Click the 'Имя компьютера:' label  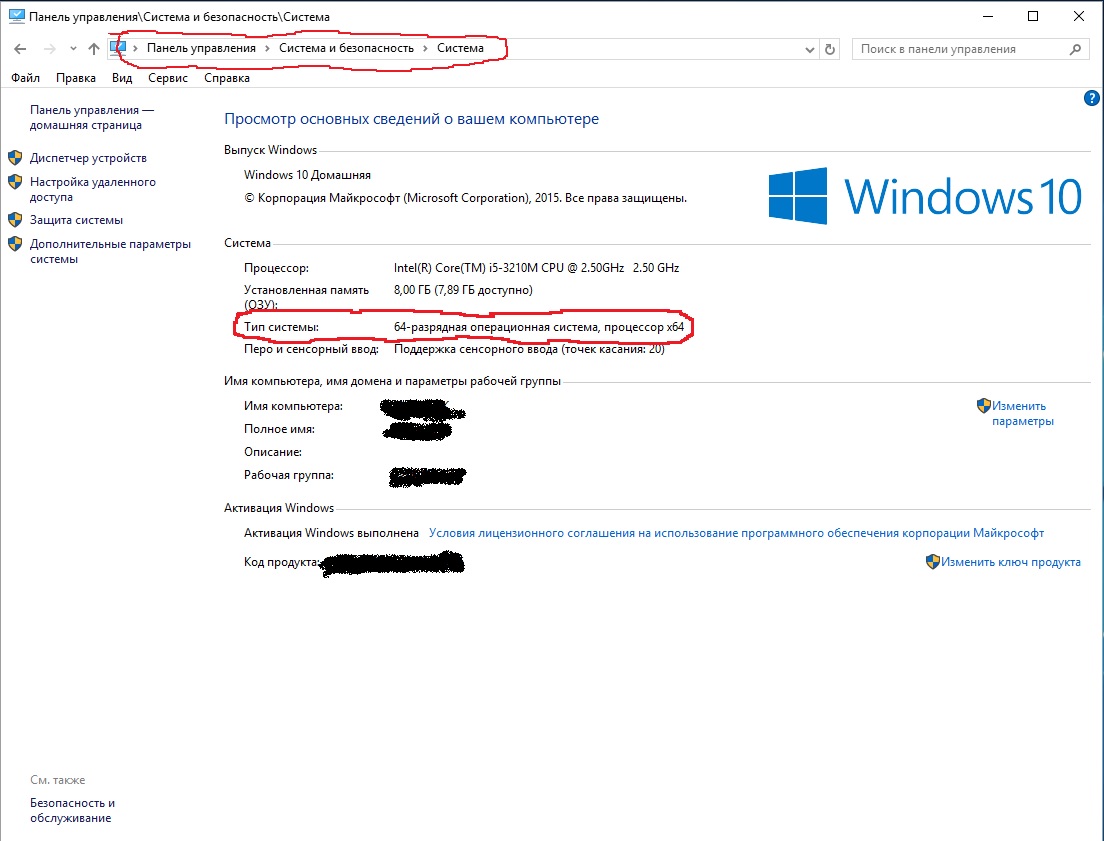click(293, 406)
